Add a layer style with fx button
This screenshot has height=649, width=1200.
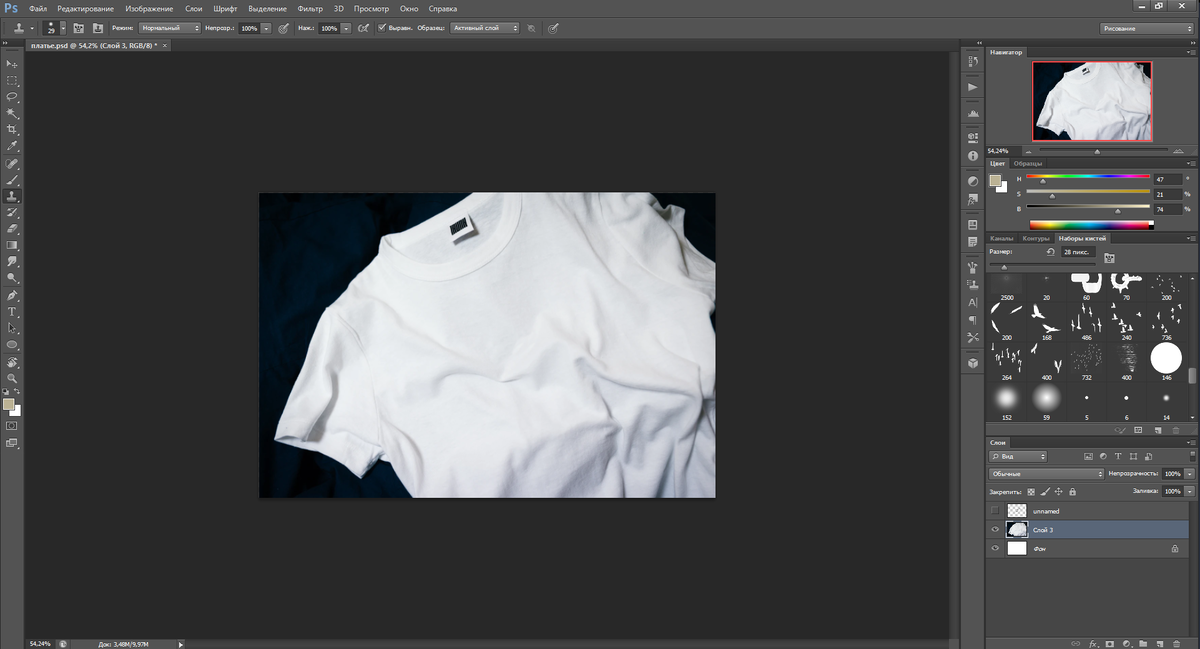coord(1094,643)
